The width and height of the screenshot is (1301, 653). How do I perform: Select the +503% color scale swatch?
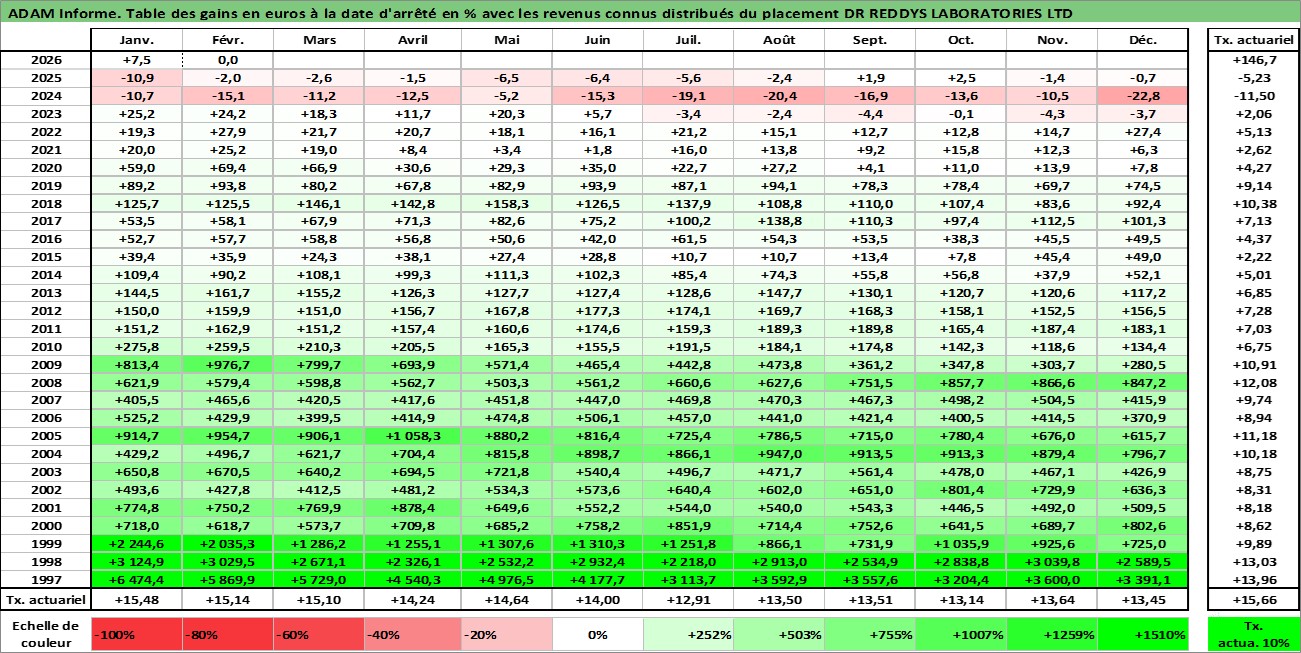779,634
